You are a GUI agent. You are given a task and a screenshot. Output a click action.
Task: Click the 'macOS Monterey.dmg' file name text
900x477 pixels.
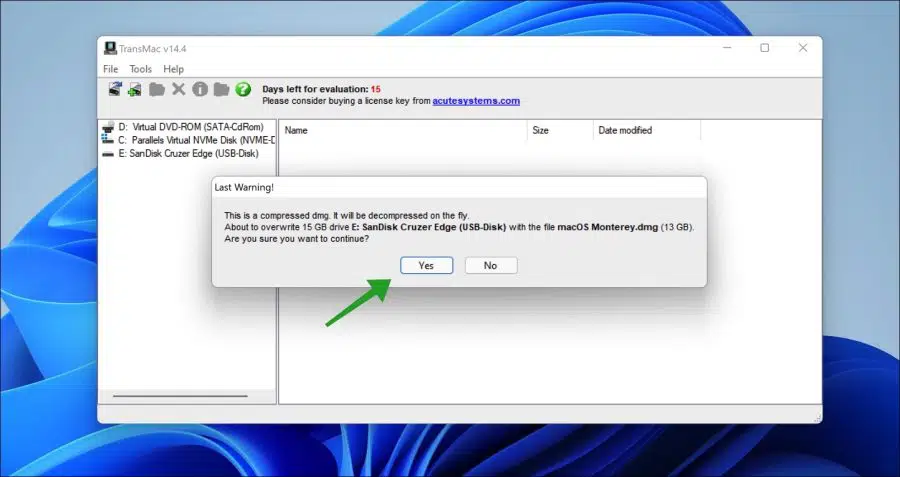point(607,227)
